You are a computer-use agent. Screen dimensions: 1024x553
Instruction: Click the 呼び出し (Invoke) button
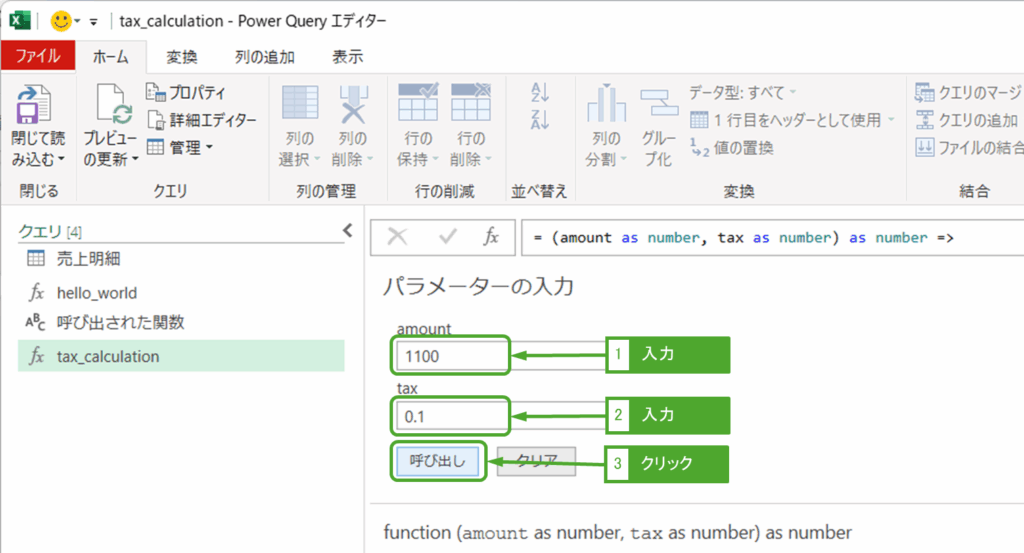pyautogui.click(x=438, y=461)
